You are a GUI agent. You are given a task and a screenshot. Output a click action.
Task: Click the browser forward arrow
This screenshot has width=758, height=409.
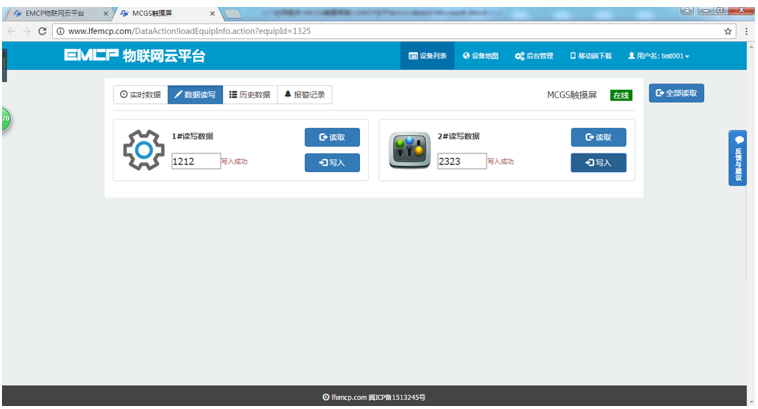pos(27,31)
